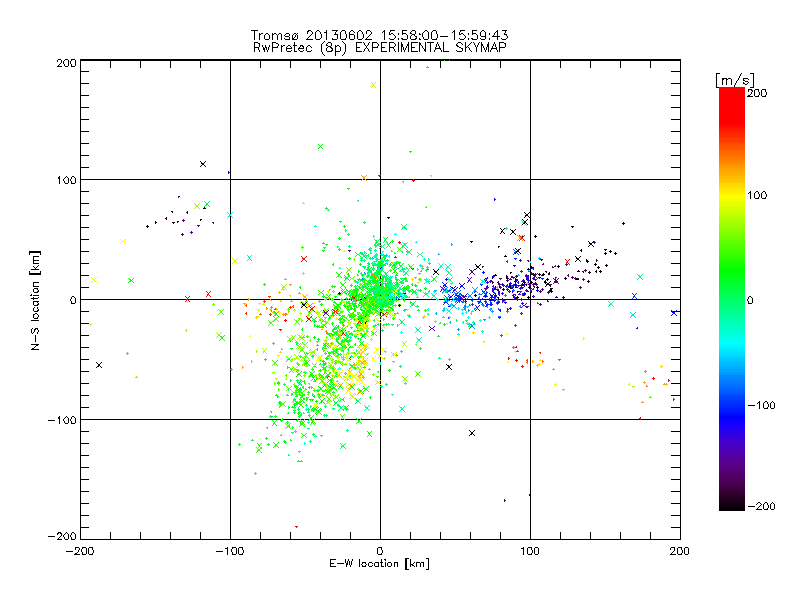This screenshot has height=600, width=800.
Task: Click the 'E-W location [km]' axis label
Action: pyautogui.click(x=379, y=564)
